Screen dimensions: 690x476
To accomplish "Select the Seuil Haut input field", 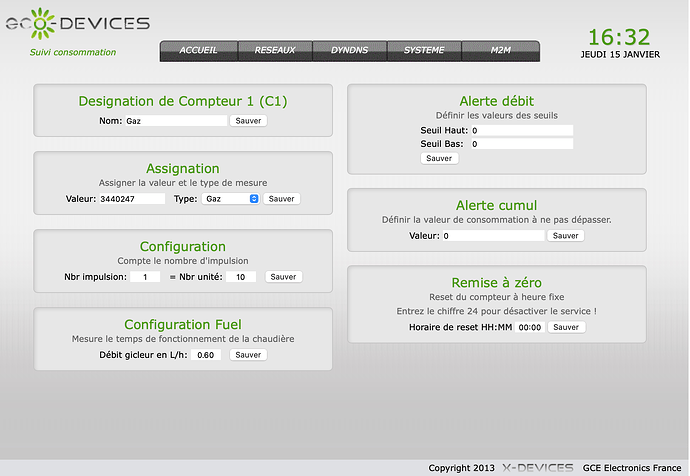I will 521,130.
